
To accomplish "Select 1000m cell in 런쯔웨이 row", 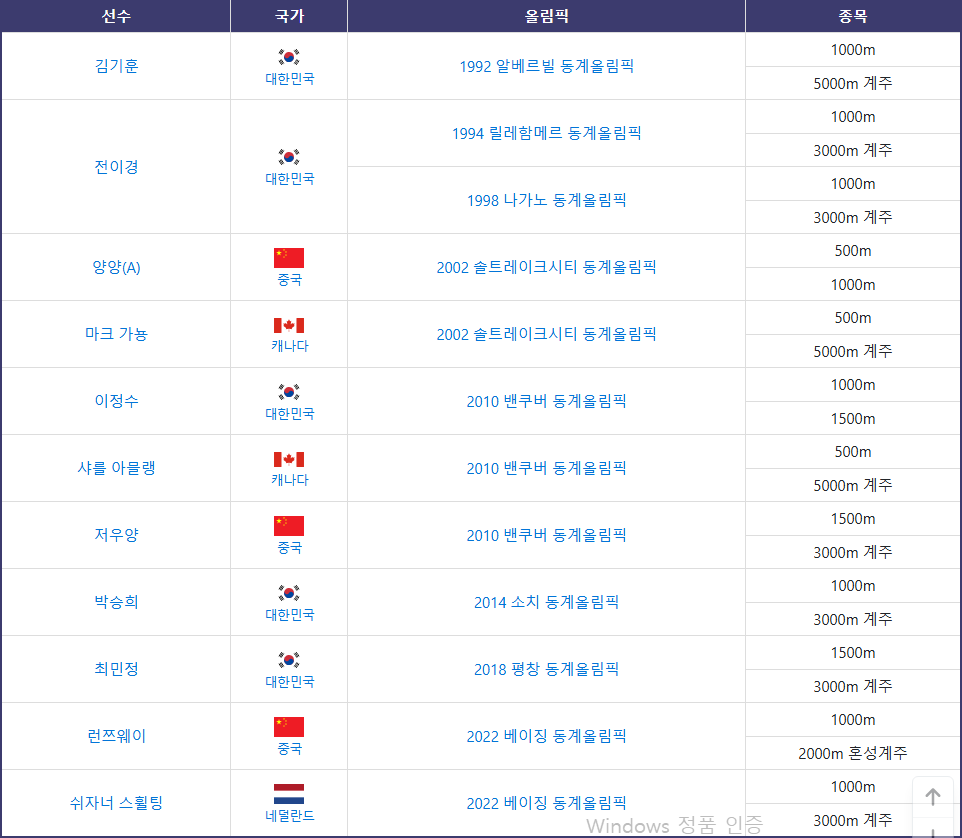I will [x=853, y=720].
